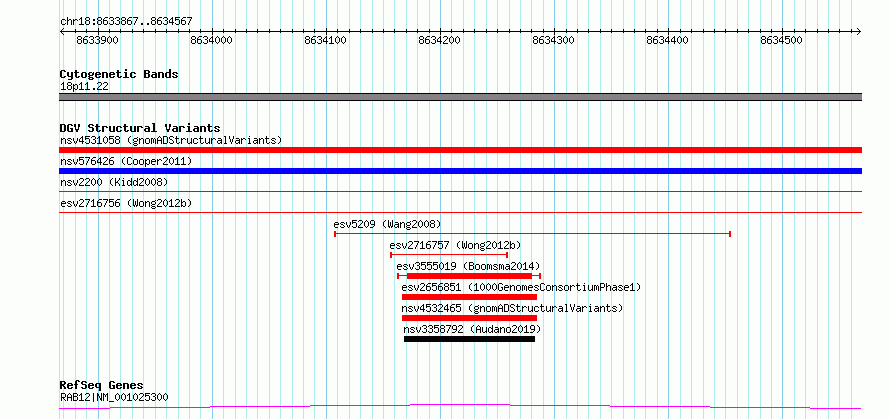890x419 pixels.
Task: Click the 8634500 ruler position label
Action: click(782, 40)
